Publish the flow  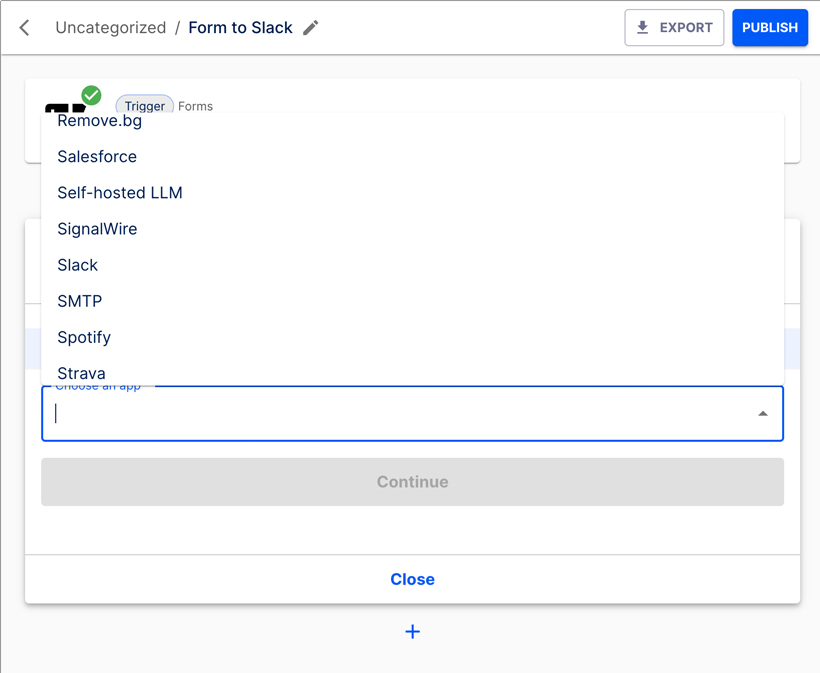click(x=770, y=28)
